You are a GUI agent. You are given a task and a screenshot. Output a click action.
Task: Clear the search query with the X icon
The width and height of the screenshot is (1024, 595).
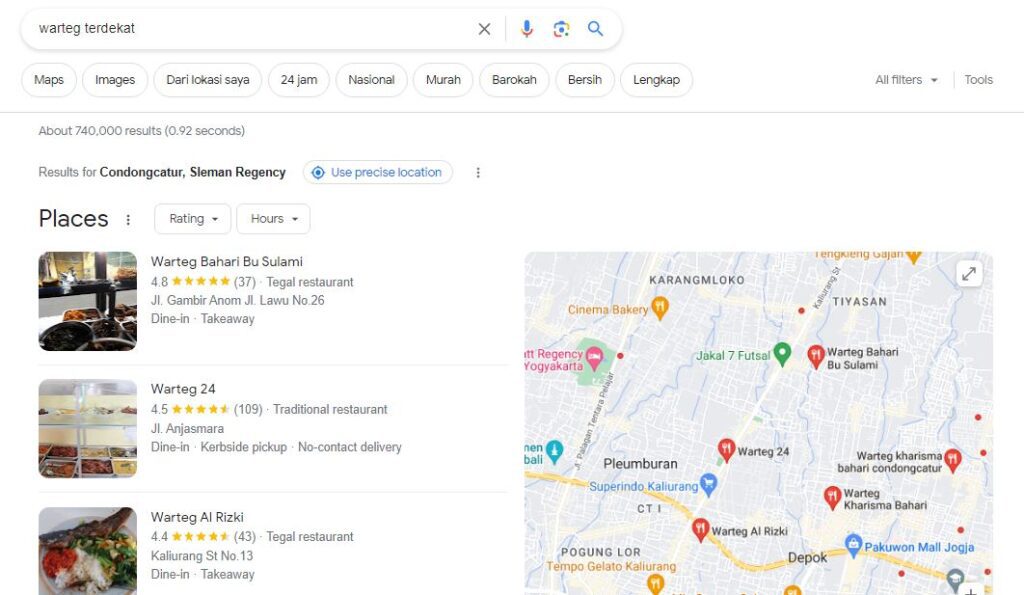point(484,29)
